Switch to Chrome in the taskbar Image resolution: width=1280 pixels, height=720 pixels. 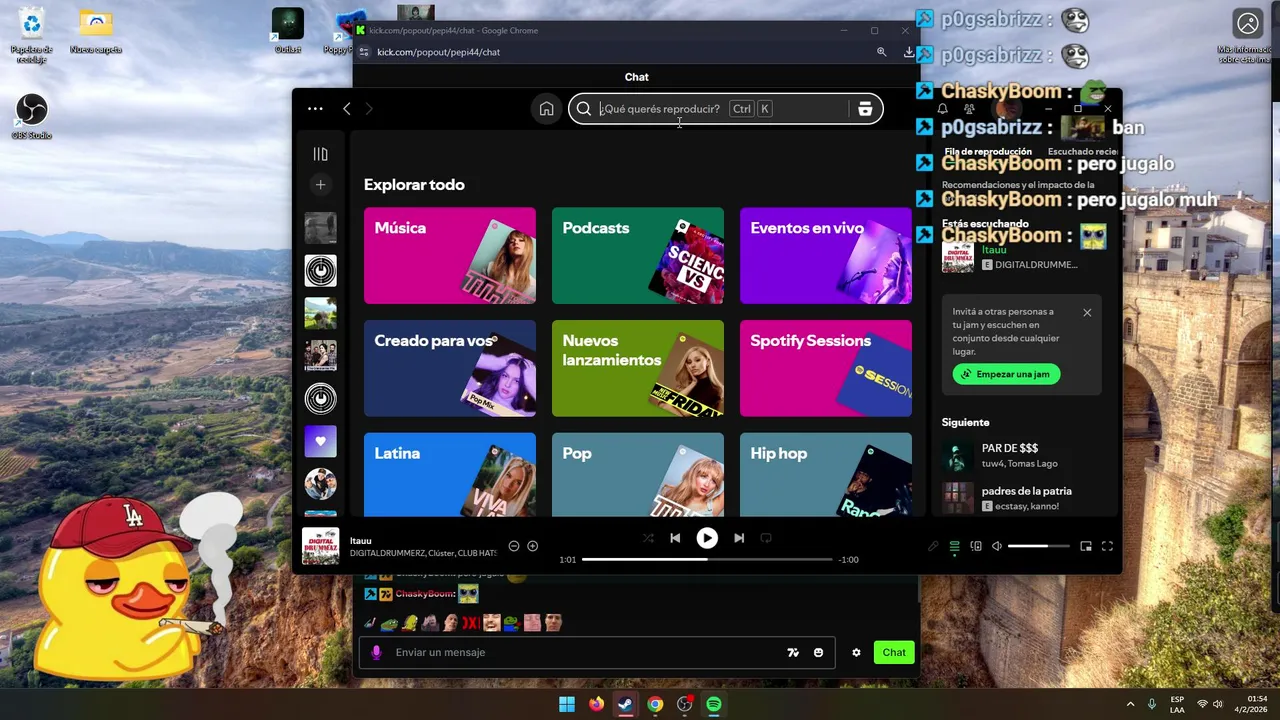[x=655, y=704]
